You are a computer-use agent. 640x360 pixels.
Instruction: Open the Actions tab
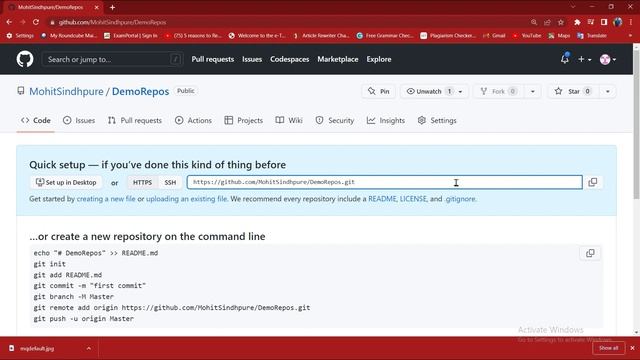193,120
